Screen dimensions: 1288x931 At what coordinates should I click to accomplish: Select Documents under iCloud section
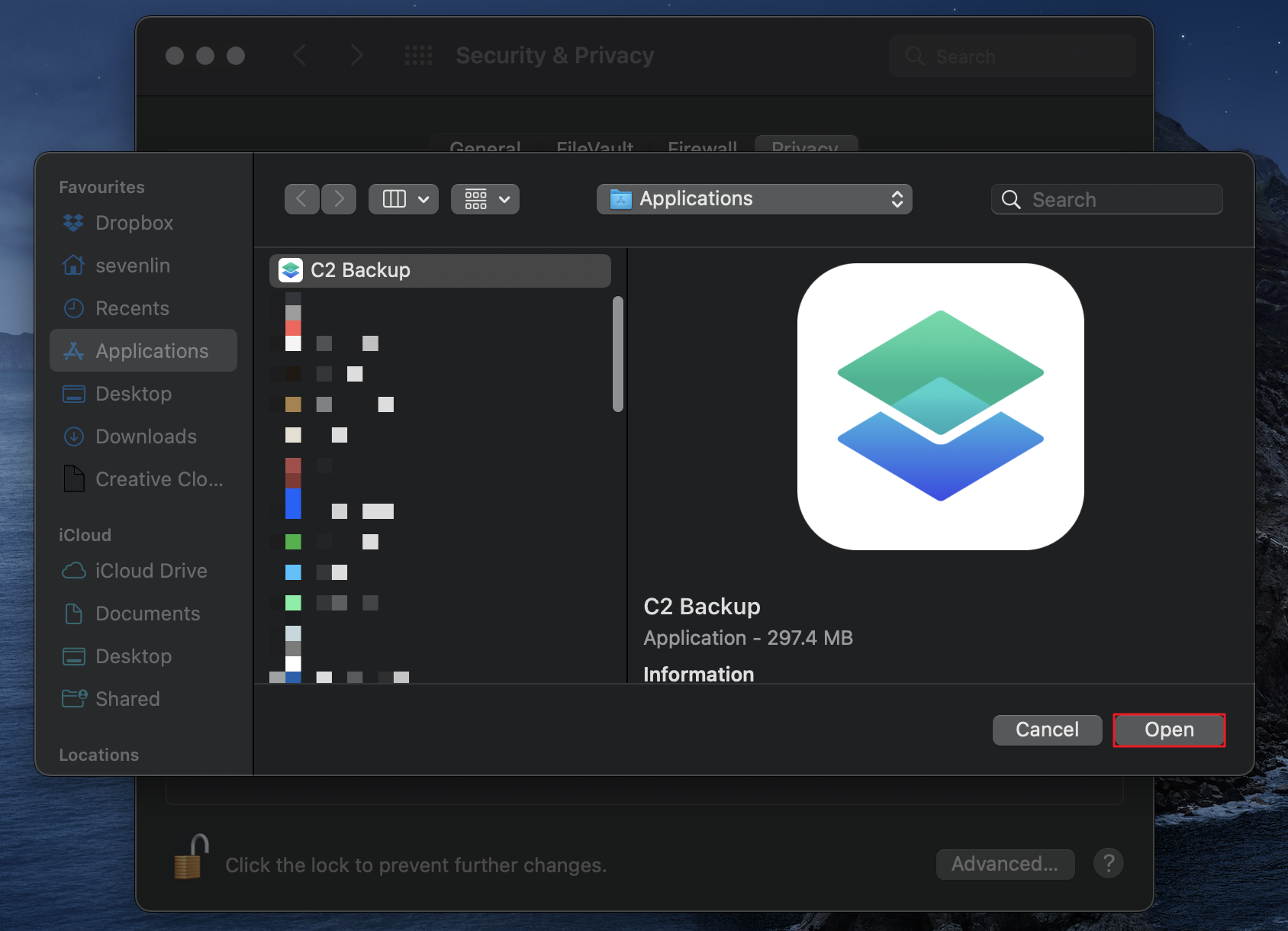[147, 613]
